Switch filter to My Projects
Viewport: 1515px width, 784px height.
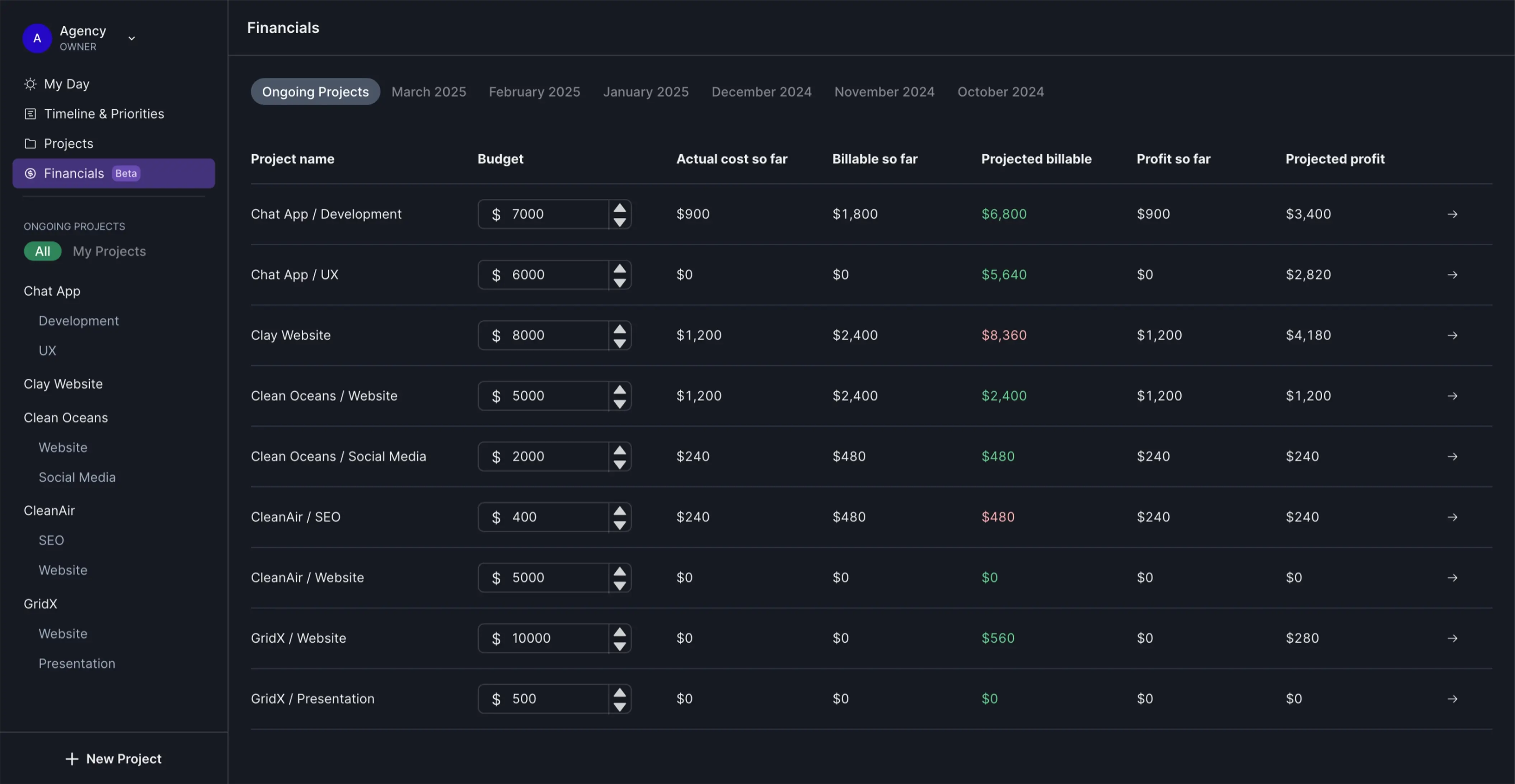pyautogui.click(x=109, y=251)
